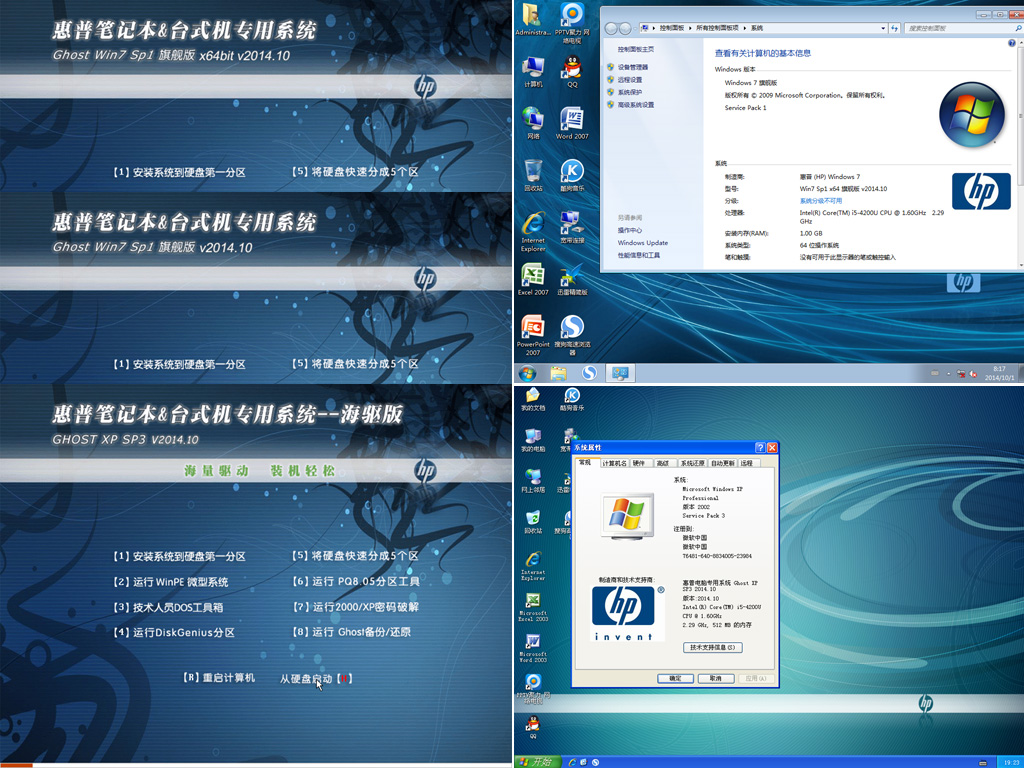
Task: Open 设备管理器 link
Action: pos(633,67)
